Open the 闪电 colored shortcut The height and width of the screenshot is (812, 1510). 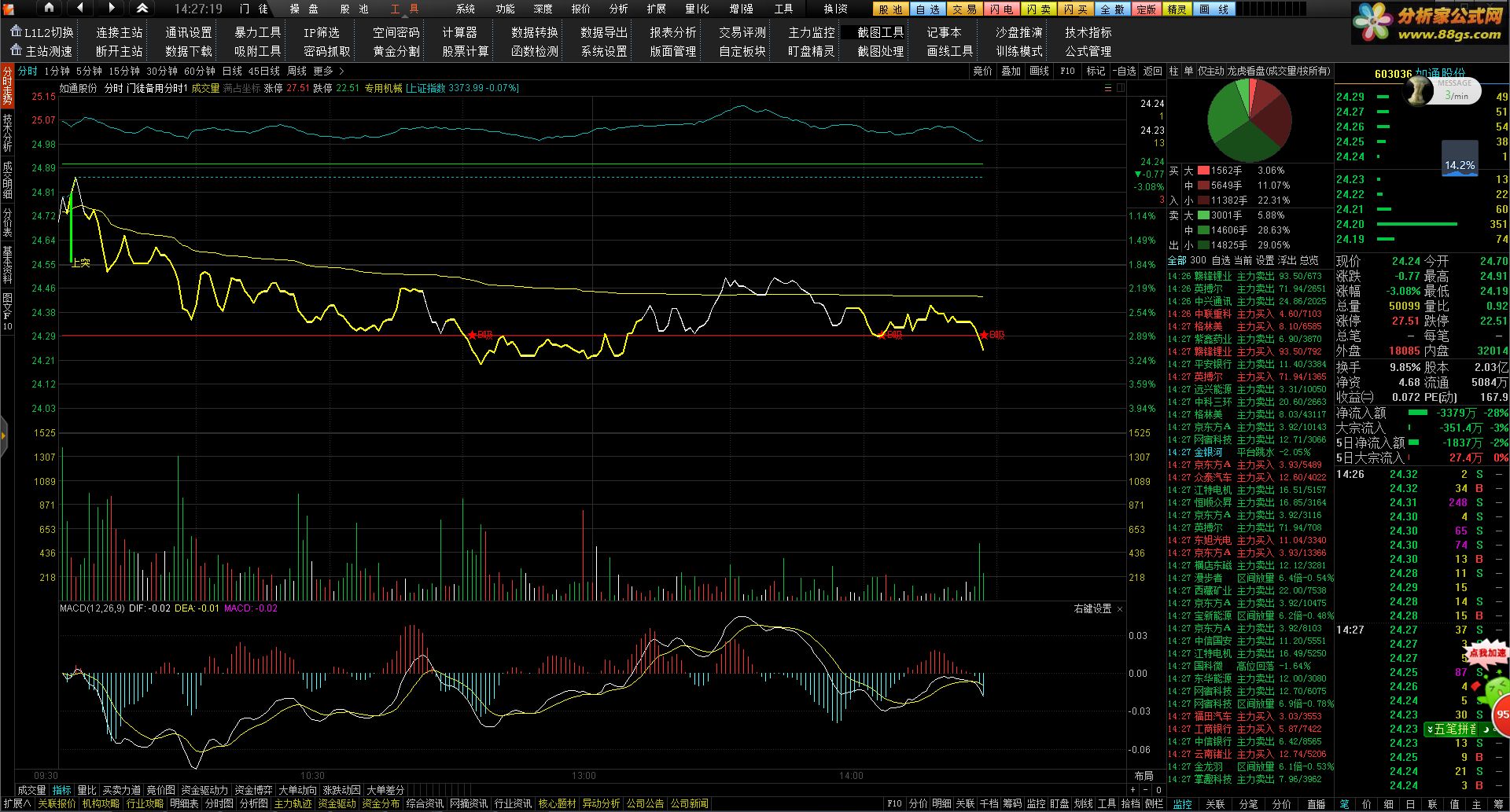pyautogui.click(x=1001, y=9)
